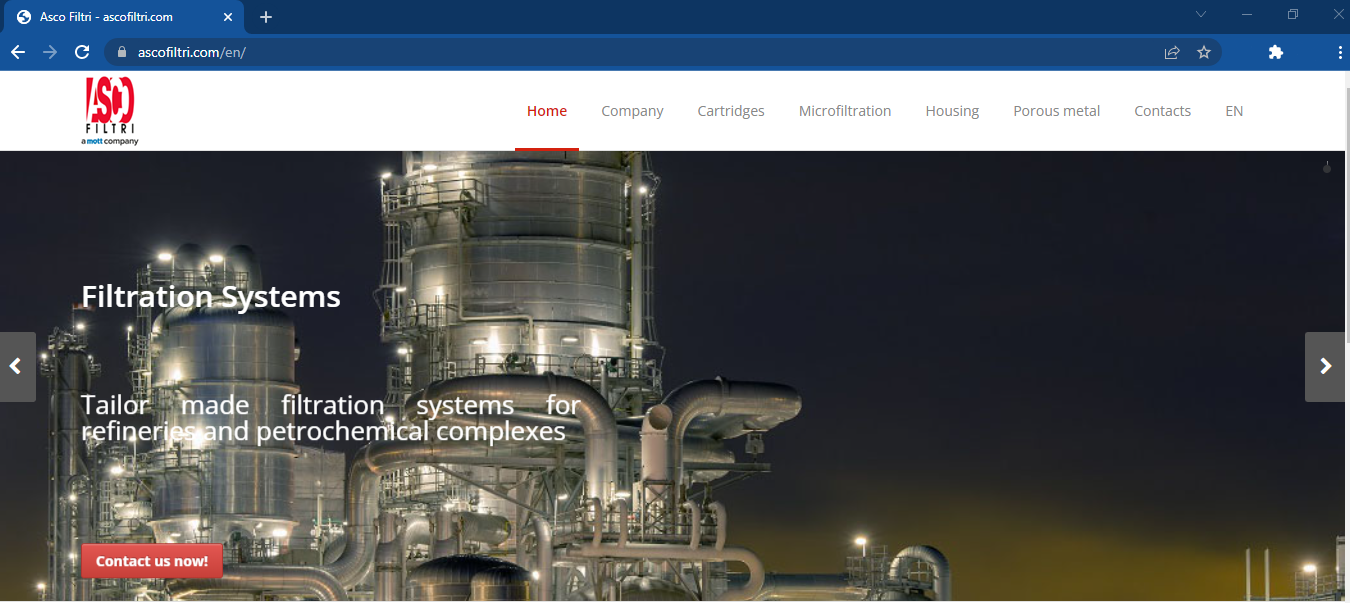Bookmark this page with the star
Screen dimensions: 1350x603
(1204, 52)
